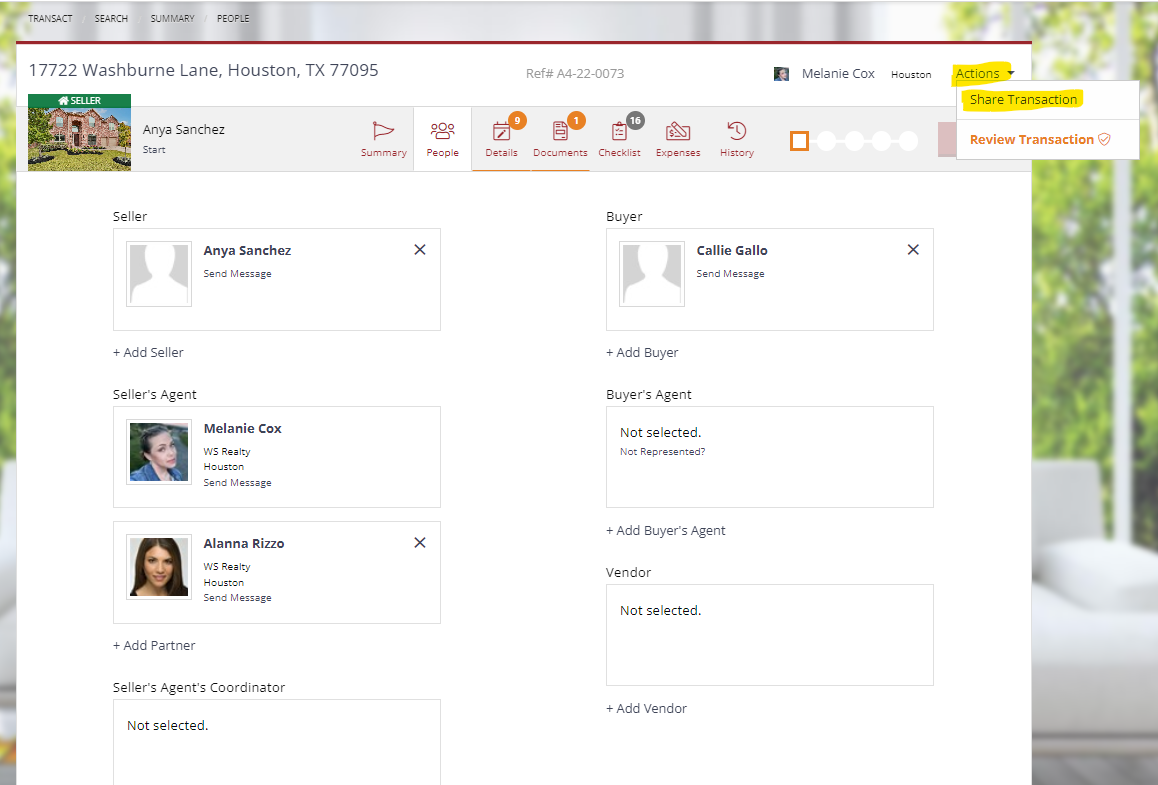1158x785 pixels.
Task: Open the Checklist section icon
Action: tap(619, 131)
